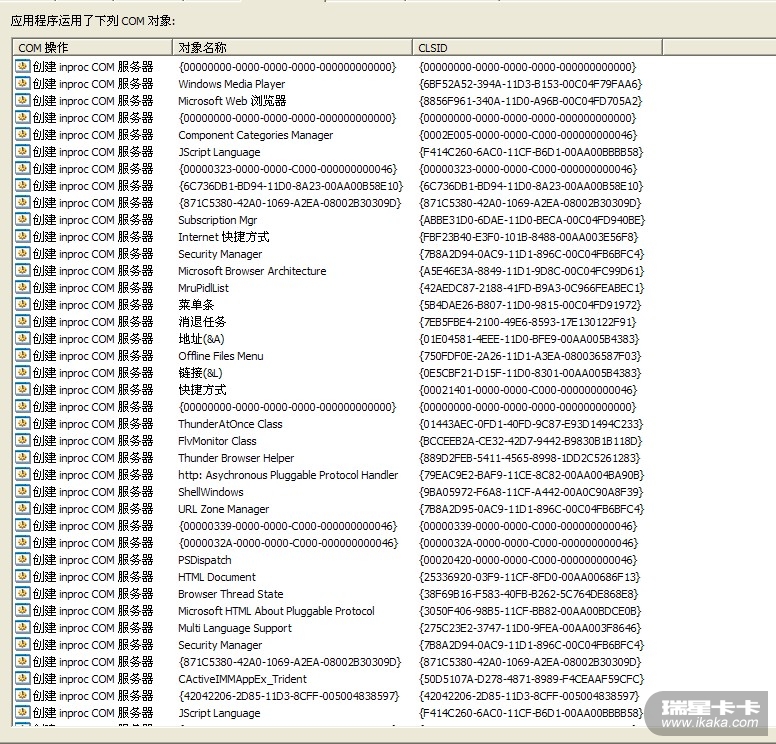776x744 pixels.
Task: Select the Microsoft Browser Architecture entry
Action: [x=252, y=271]
